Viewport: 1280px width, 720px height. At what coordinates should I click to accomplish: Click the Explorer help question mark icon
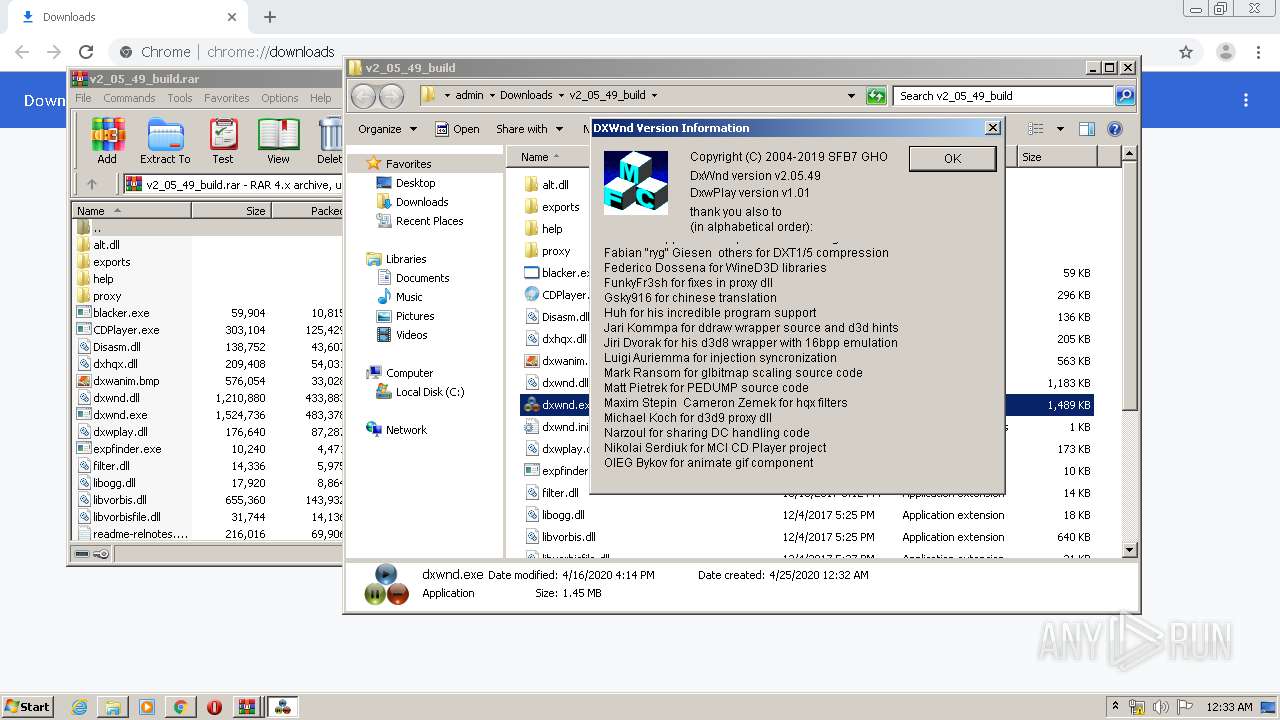[x=1115, y=129]
